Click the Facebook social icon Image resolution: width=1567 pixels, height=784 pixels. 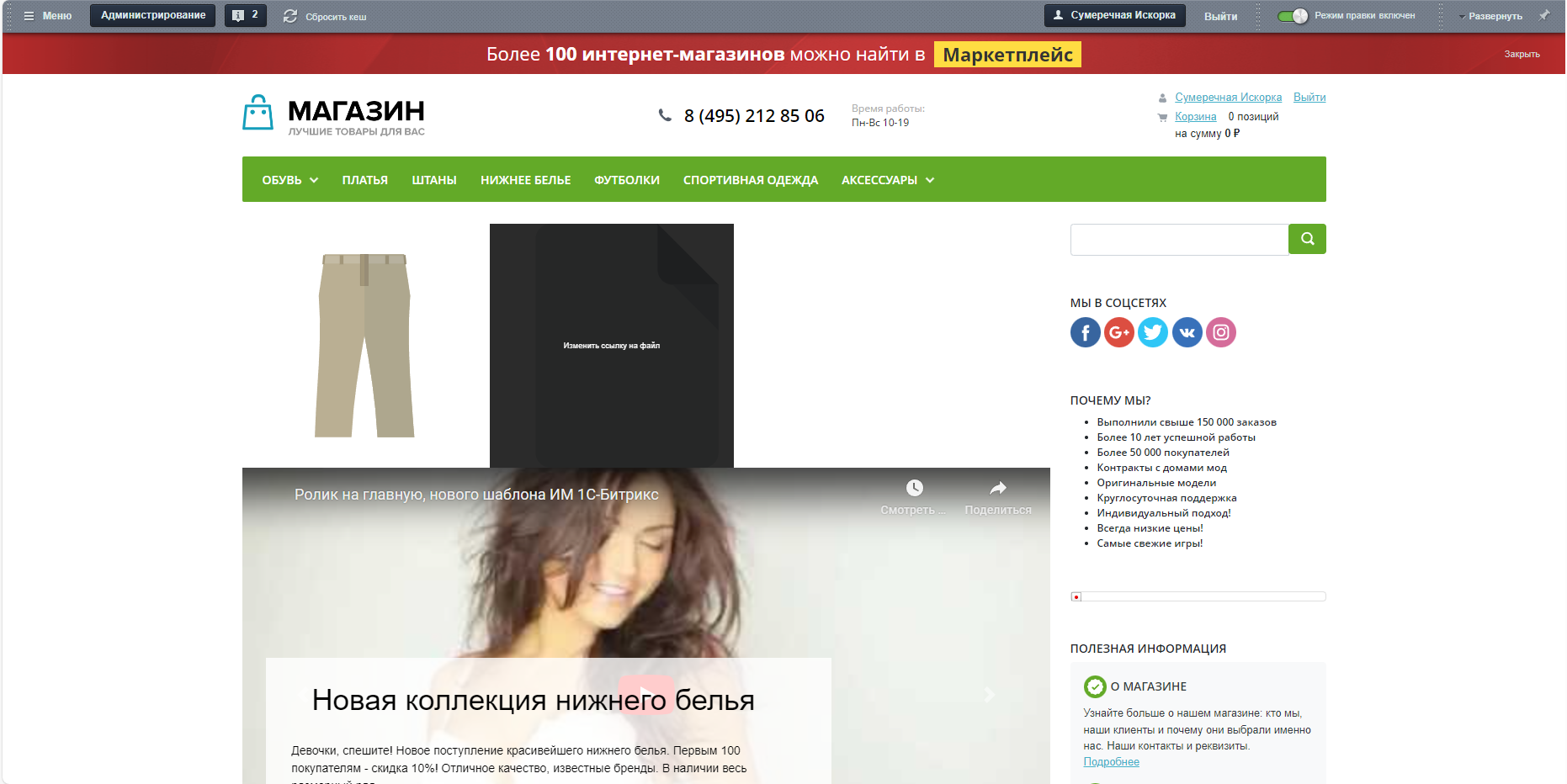(x=1085, y=332)
